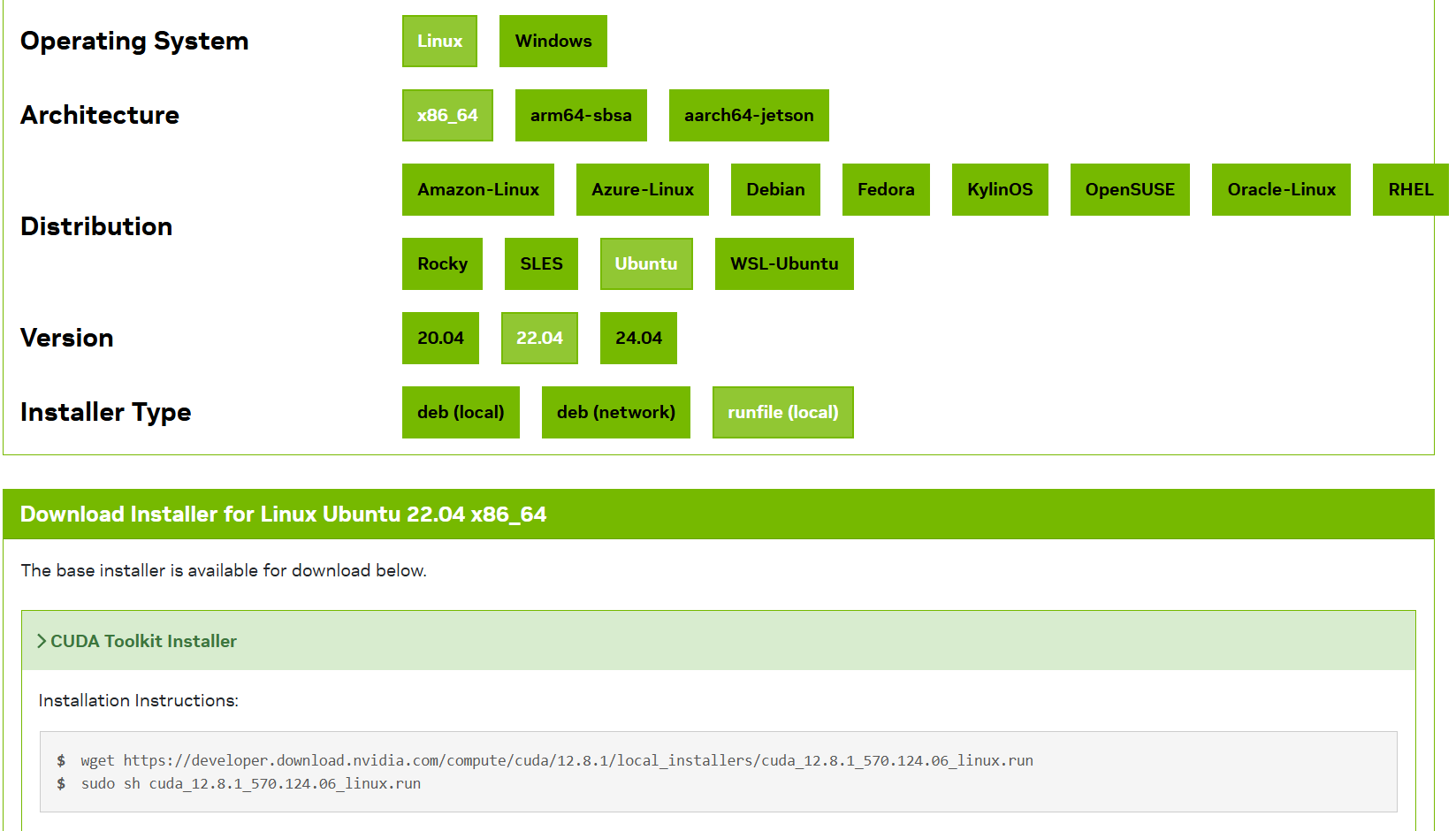
Task: Pick KylinOS distribution
Action: 1000,189
